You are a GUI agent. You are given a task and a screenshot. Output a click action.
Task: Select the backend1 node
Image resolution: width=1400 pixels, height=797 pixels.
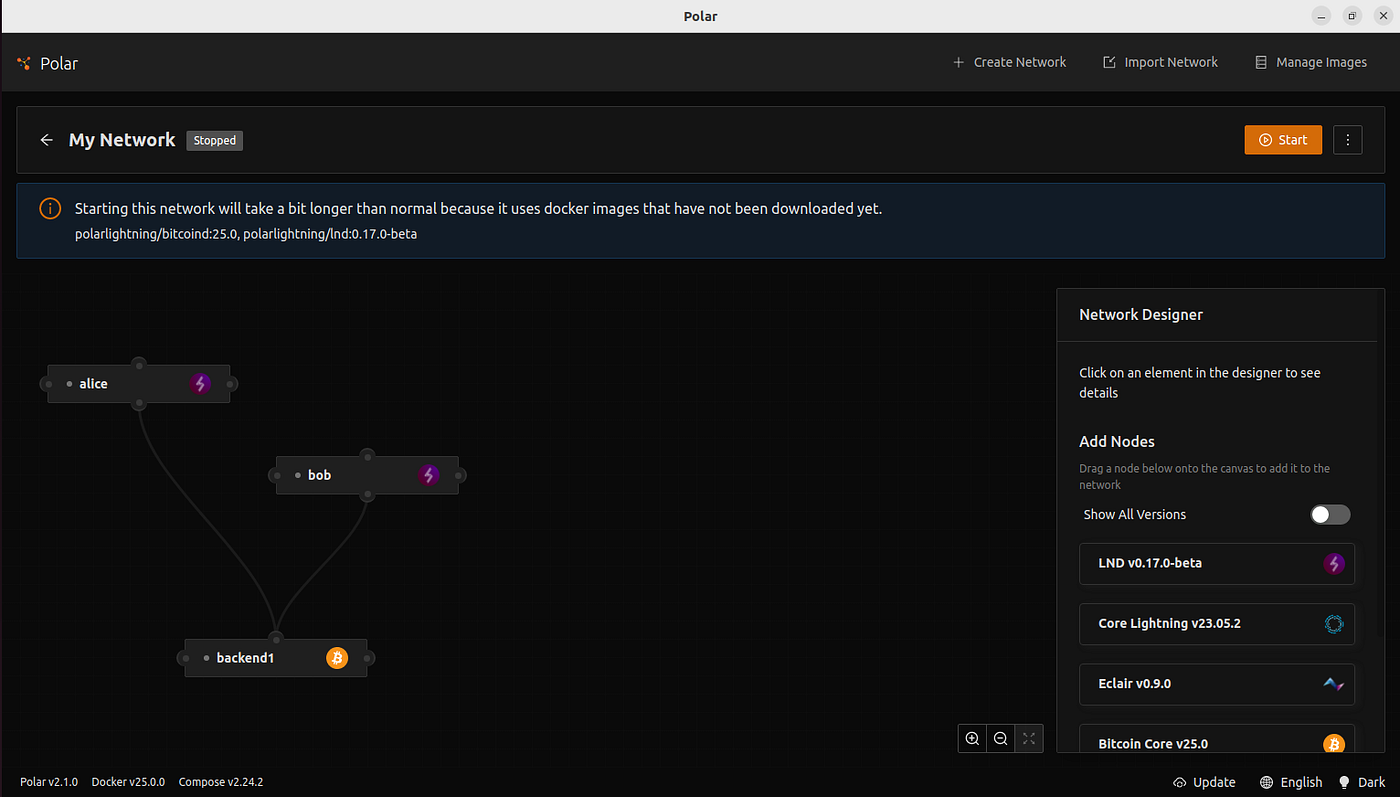[276, 658]
